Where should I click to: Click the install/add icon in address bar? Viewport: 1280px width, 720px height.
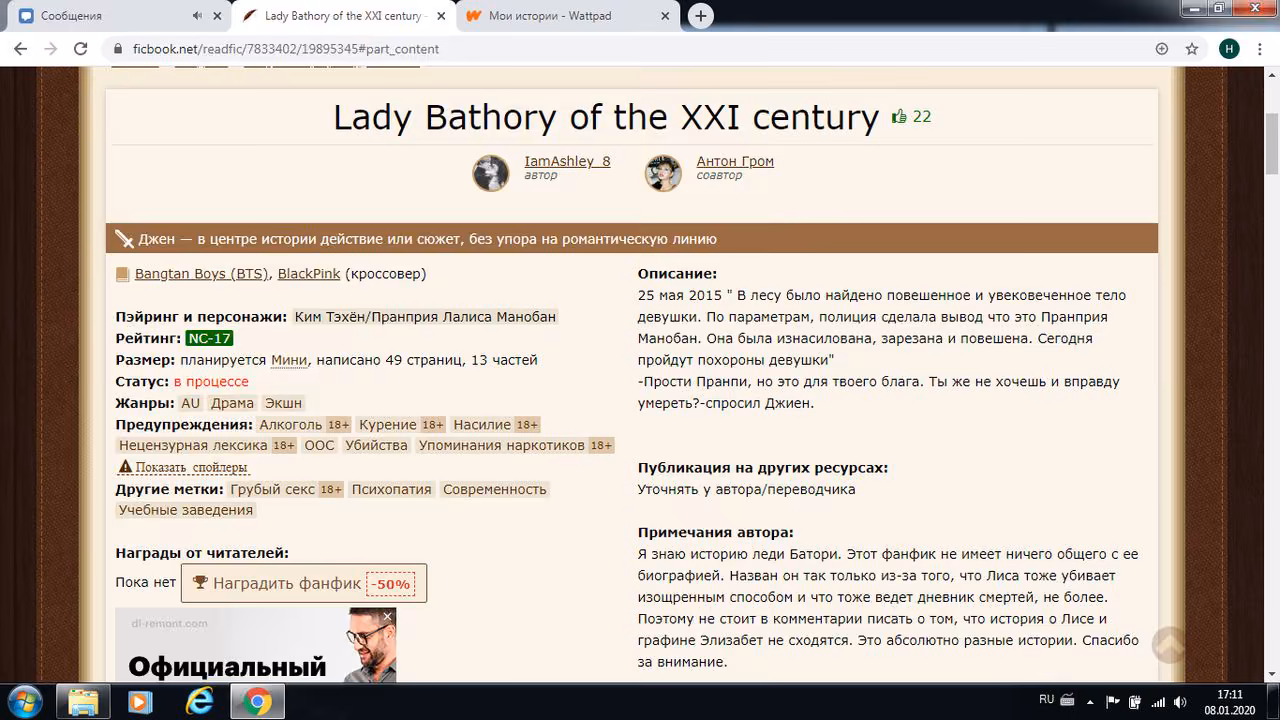point(1161,49)
